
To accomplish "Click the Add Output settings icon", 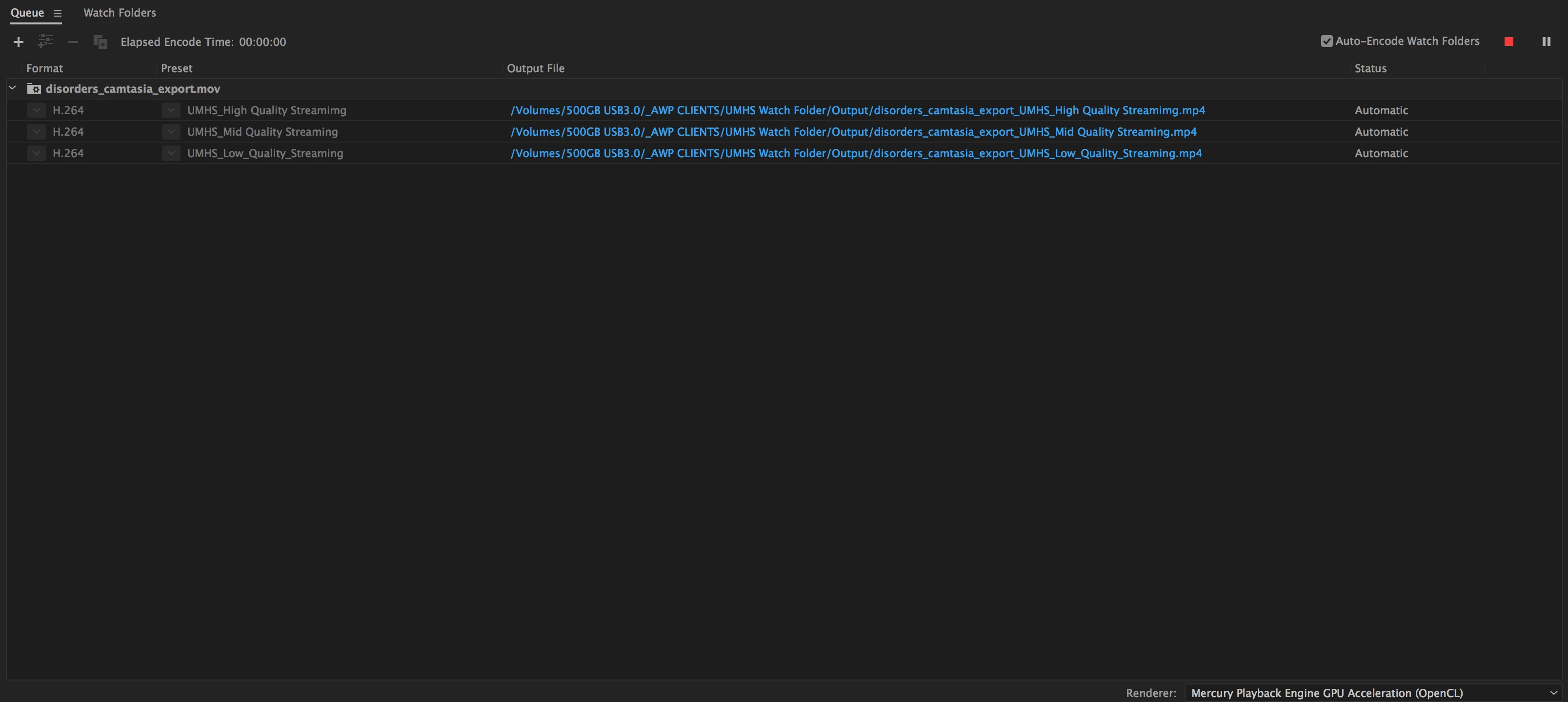I will click(x=46, y=41).
